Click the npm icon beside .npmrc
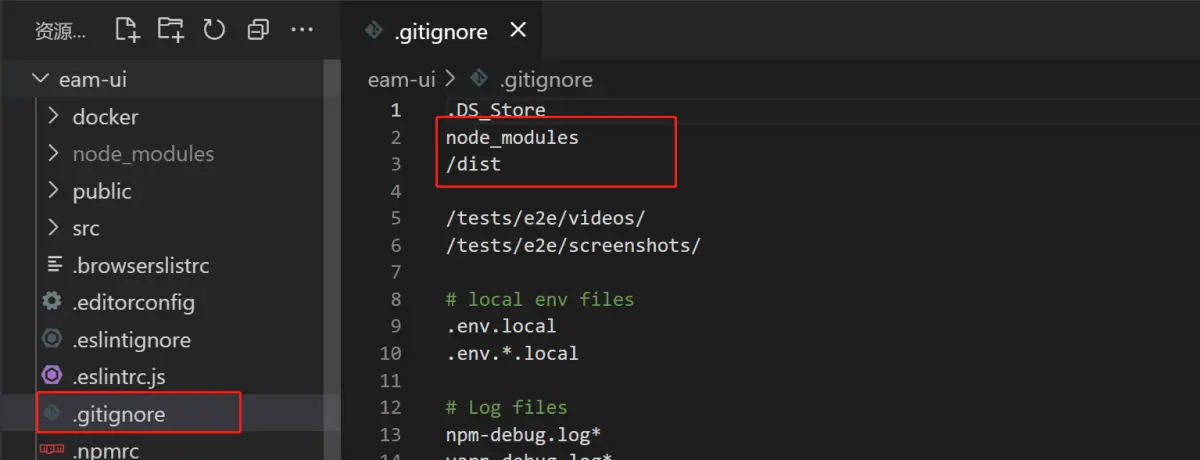1200x460 pixels. pos(52,452)
